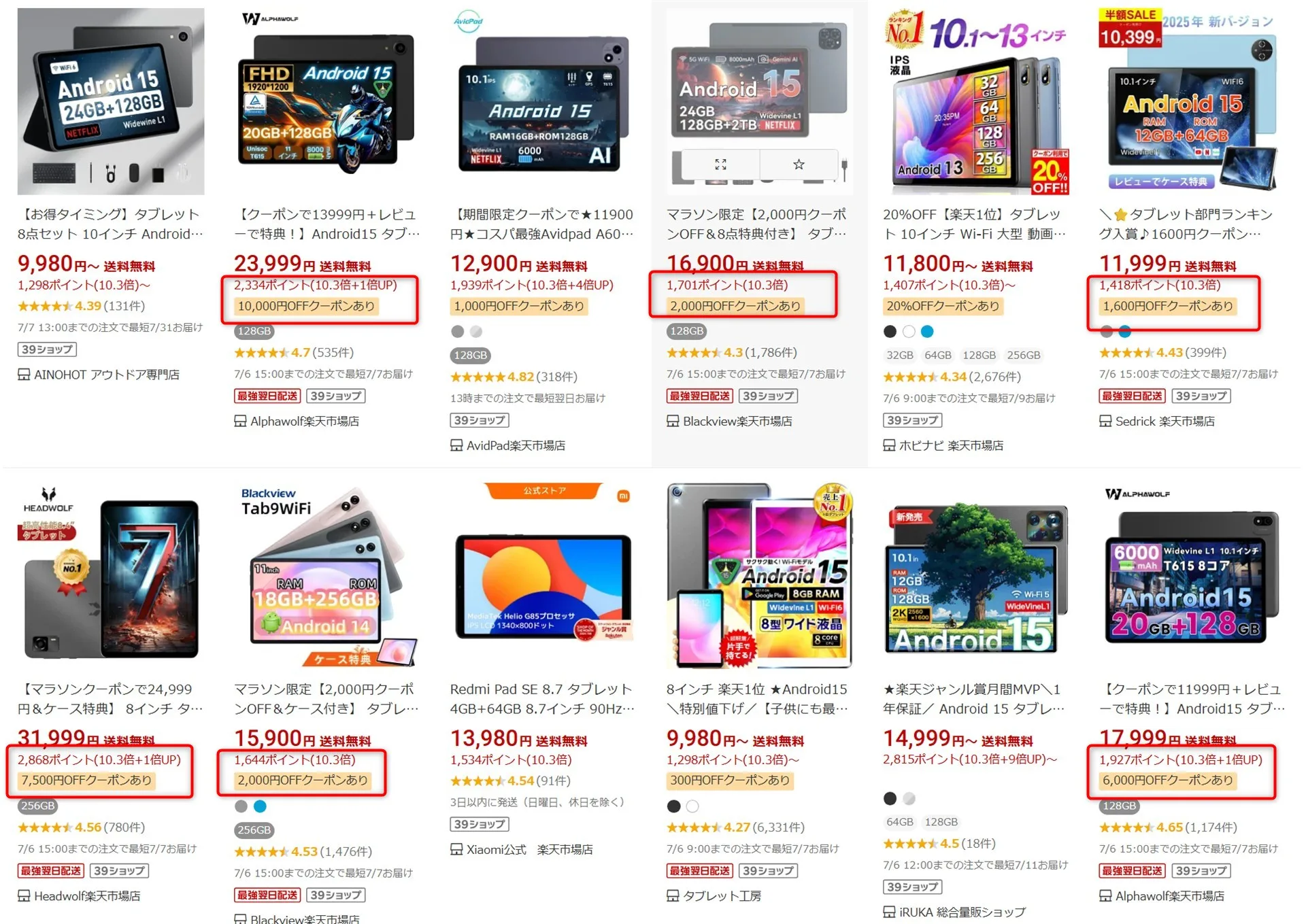Click shop icon beside Xiaomi公式 楽天市場店
The image size is (1306, 924).
coord(456,849)
